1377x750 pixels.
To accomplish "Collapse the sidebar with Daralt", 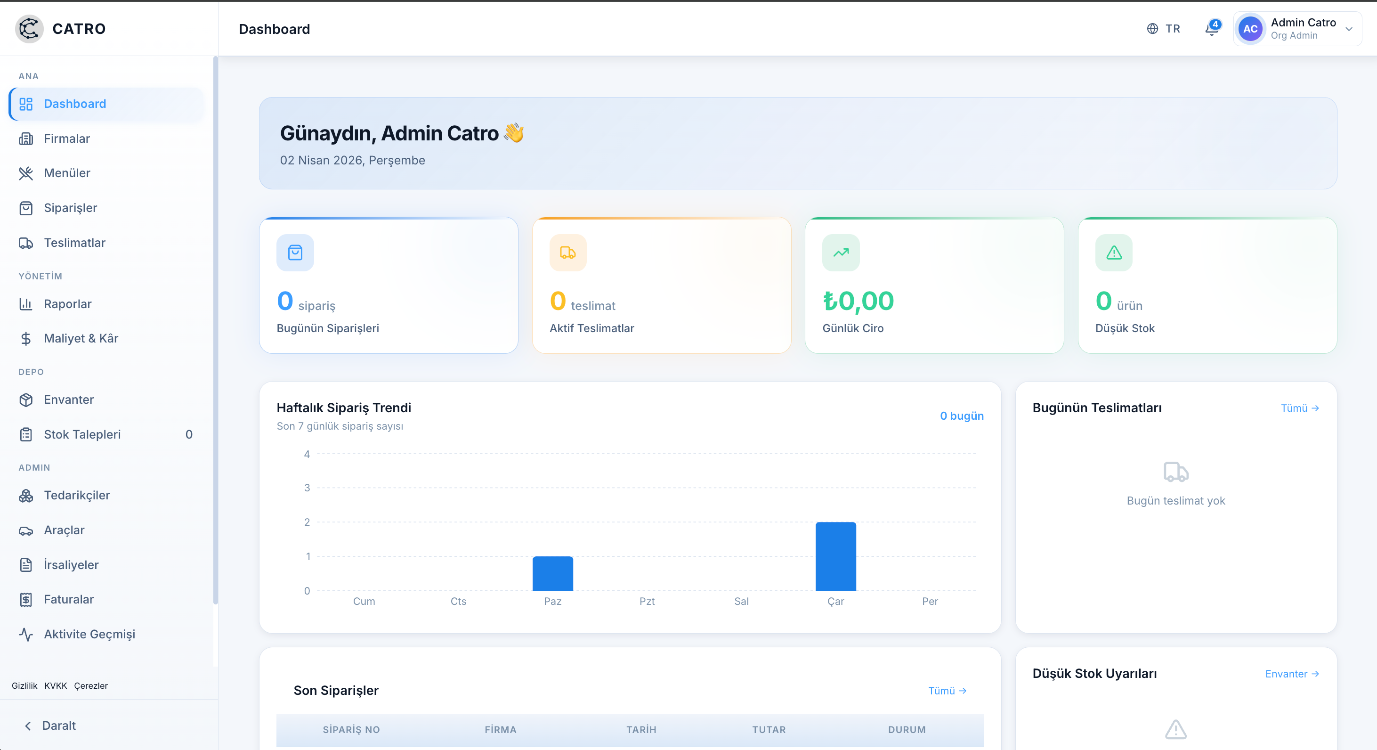I will [50, 726].
